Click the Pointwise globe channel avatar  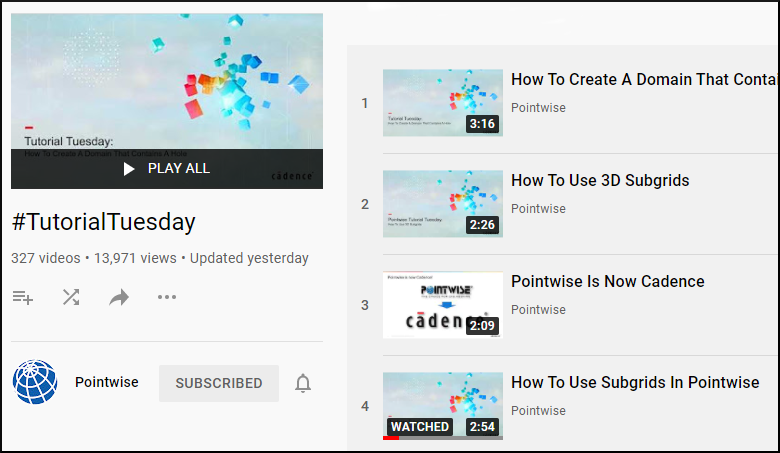click(x=34, y=383)
